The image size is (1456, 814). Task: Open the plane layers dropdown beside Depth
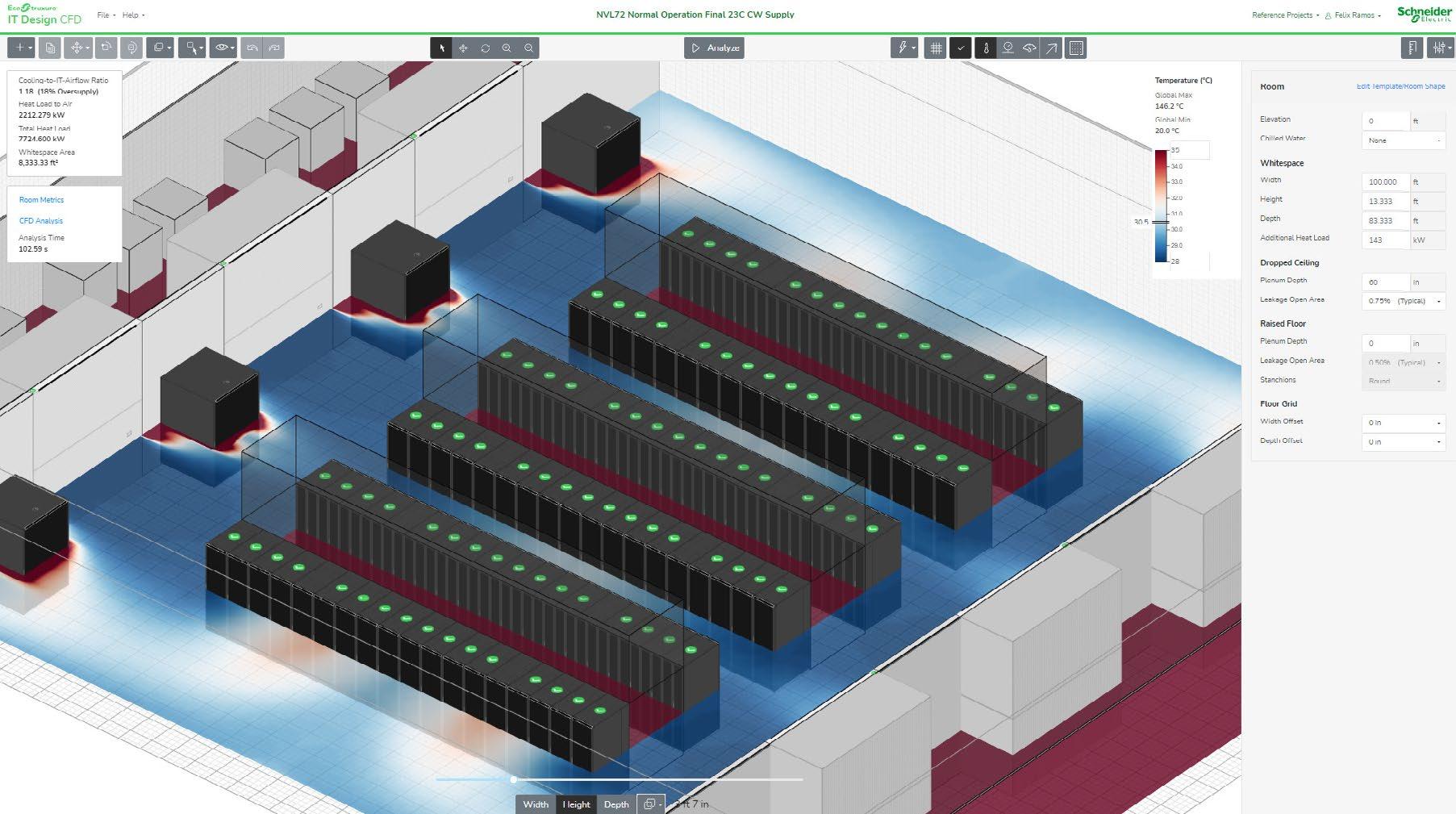pos(651,804)
